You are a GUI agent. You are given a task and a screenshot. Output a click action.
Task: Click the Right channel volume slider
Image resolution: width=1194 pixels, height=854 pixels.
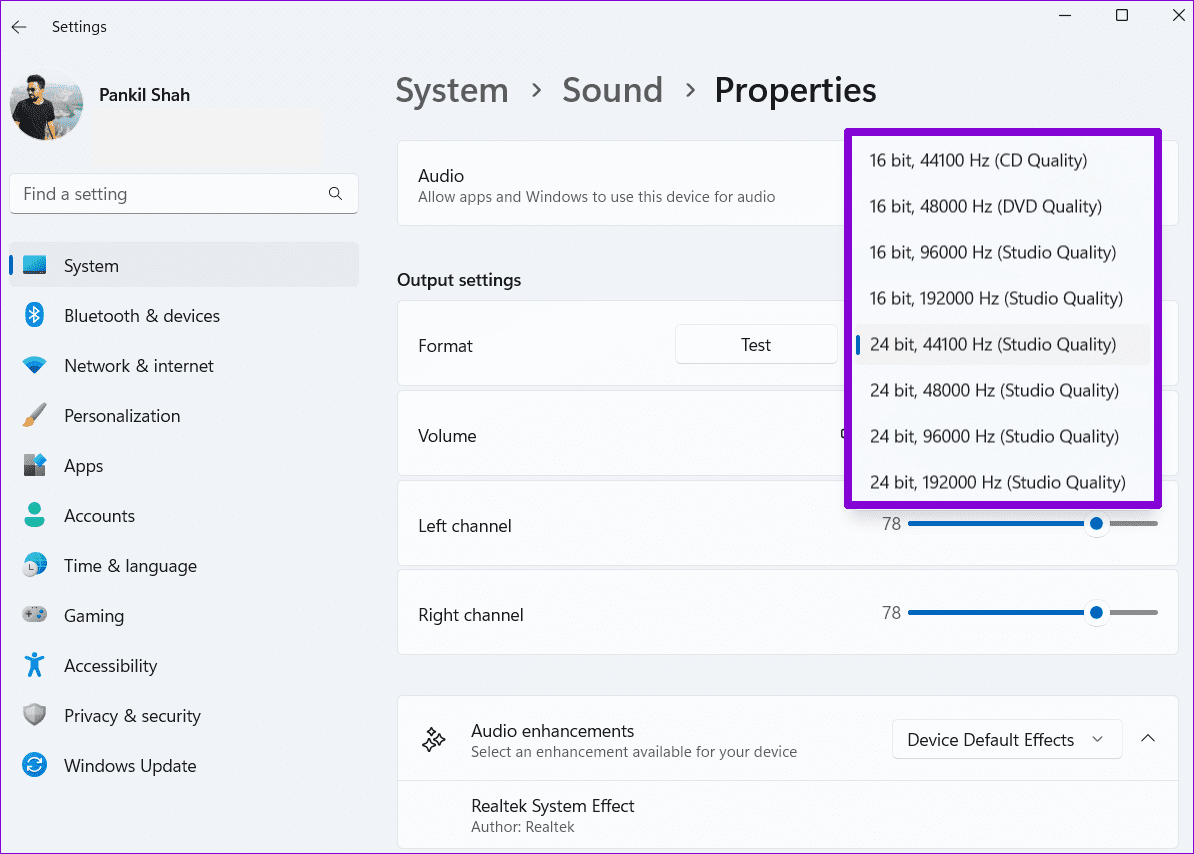point(1096,612)
